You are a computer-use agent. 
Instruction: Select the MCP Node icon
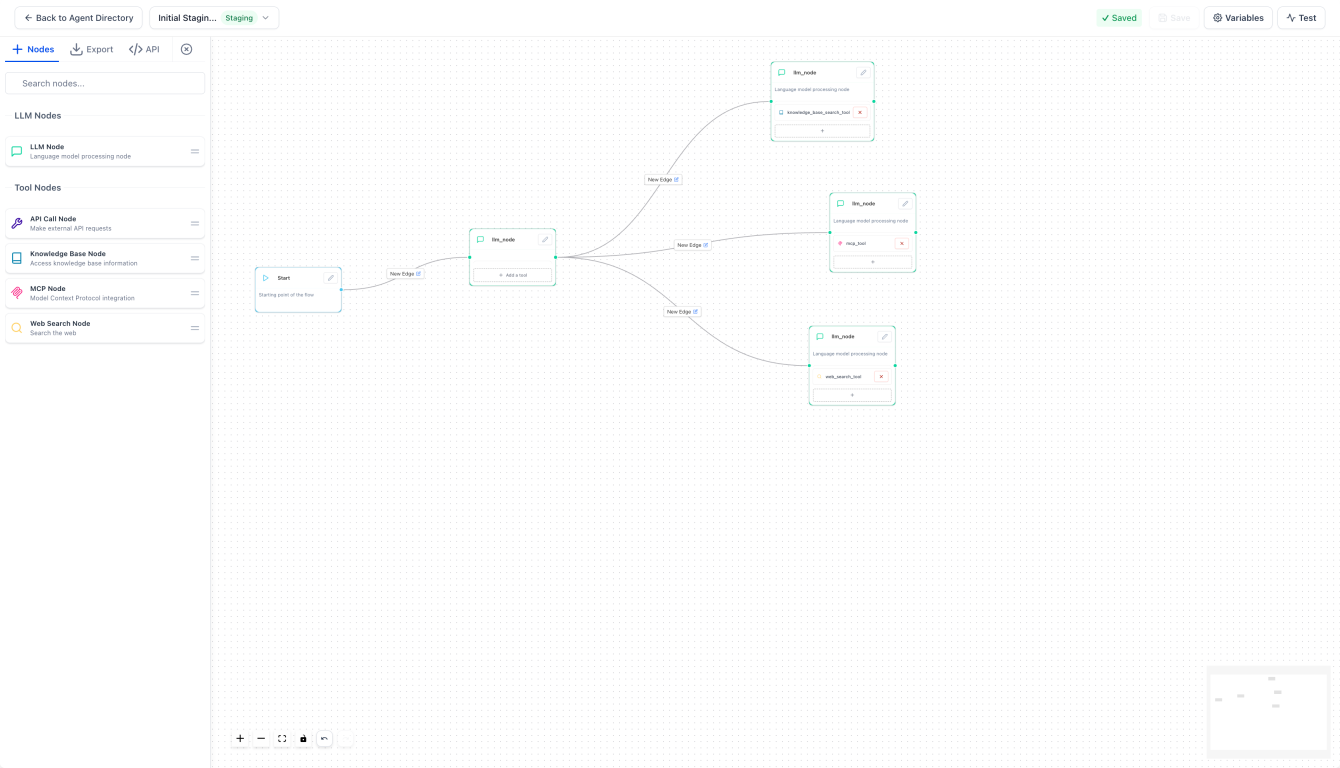click(16, 293)
